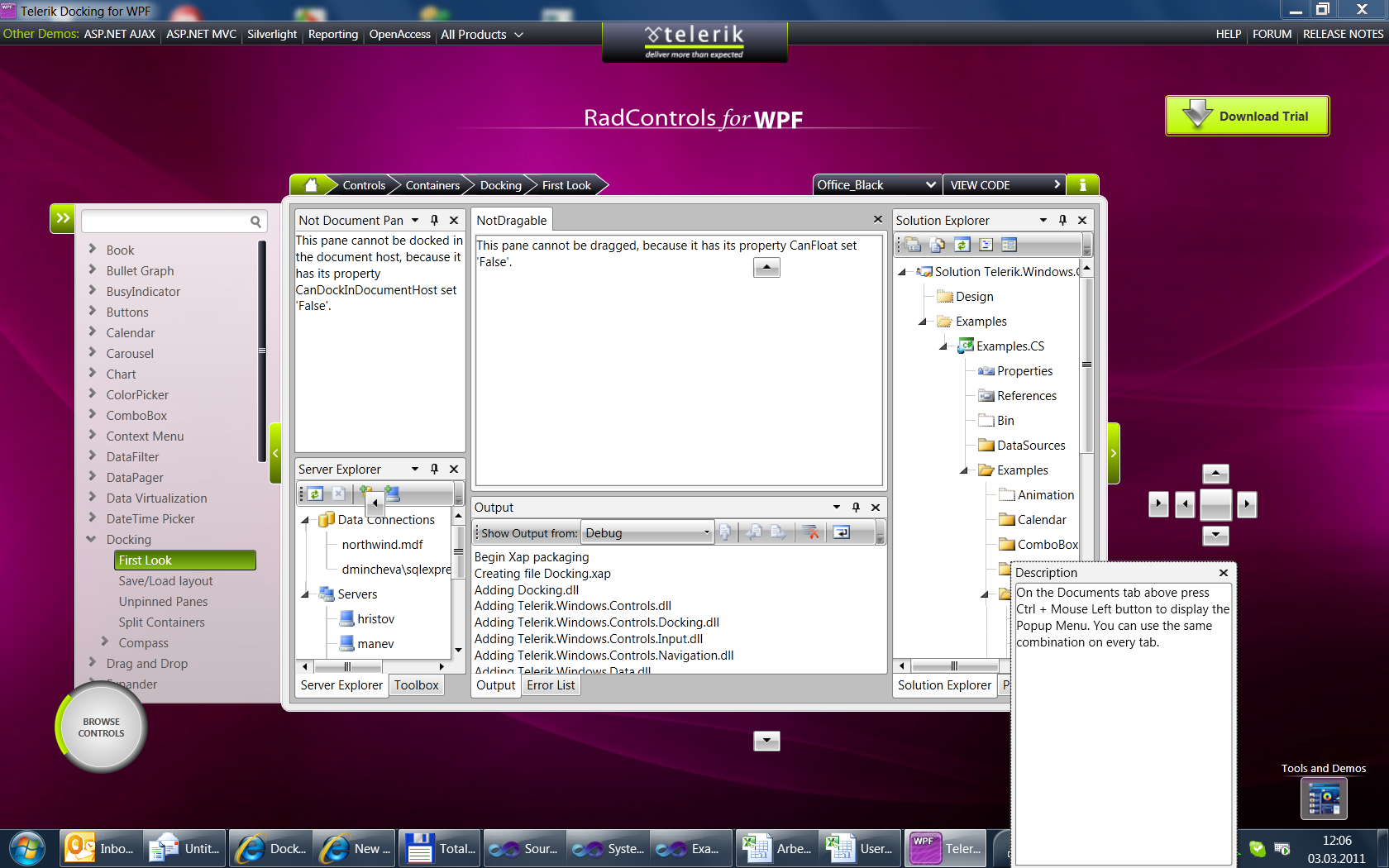Image resolution: width=1389 pixels, height=868 pixels.
Task: Click the search magnifier icon in the sidebar
Action: (255, 222)
